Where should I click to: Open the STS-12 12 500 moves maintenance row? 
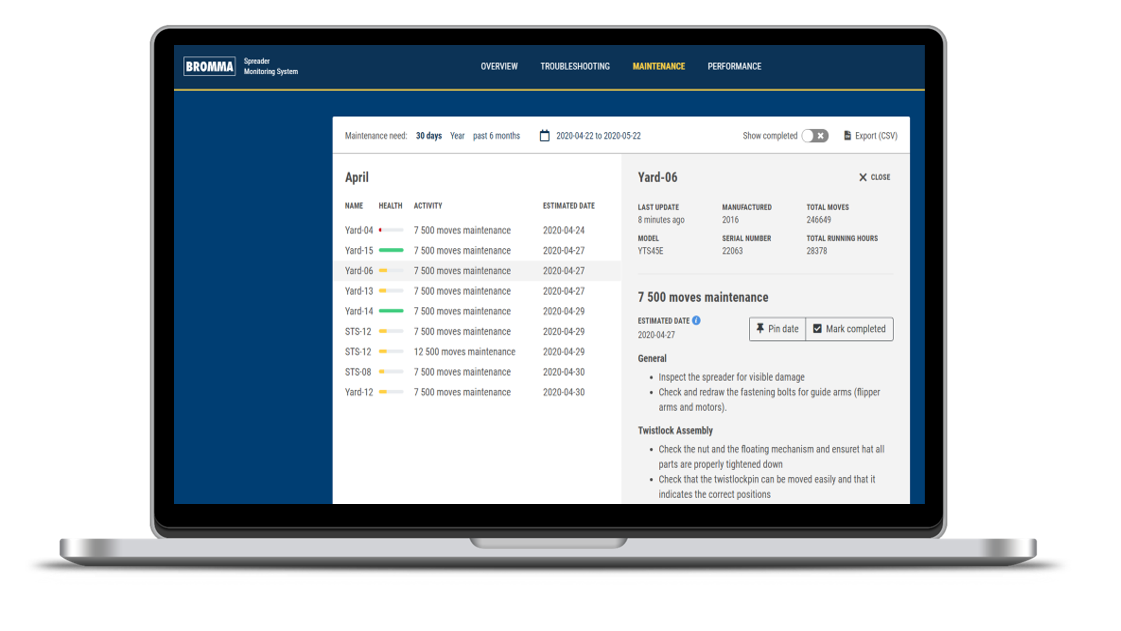pos(464,352)
